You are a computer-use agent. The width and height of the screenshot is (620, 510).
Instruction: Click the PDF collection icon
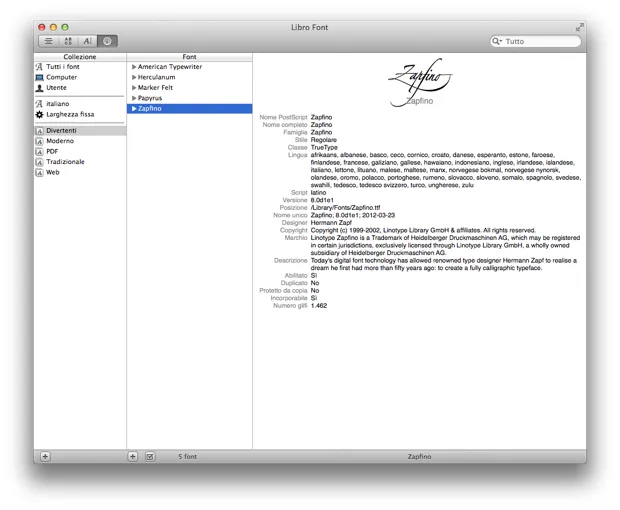pos(39,152)
